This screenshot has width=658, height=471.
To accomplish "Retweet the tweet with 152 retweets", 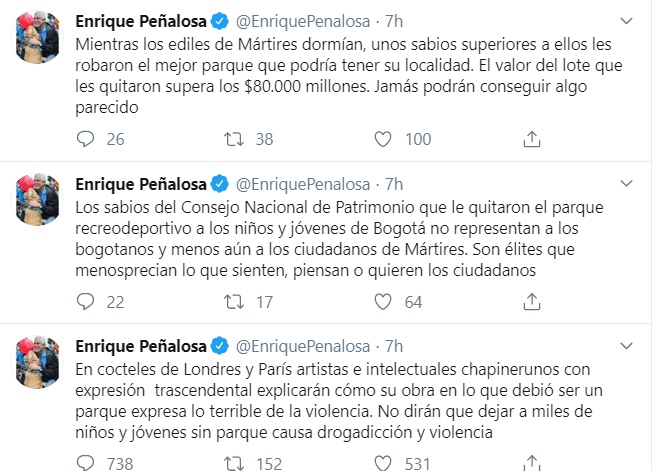I will [x=235, y=463].
